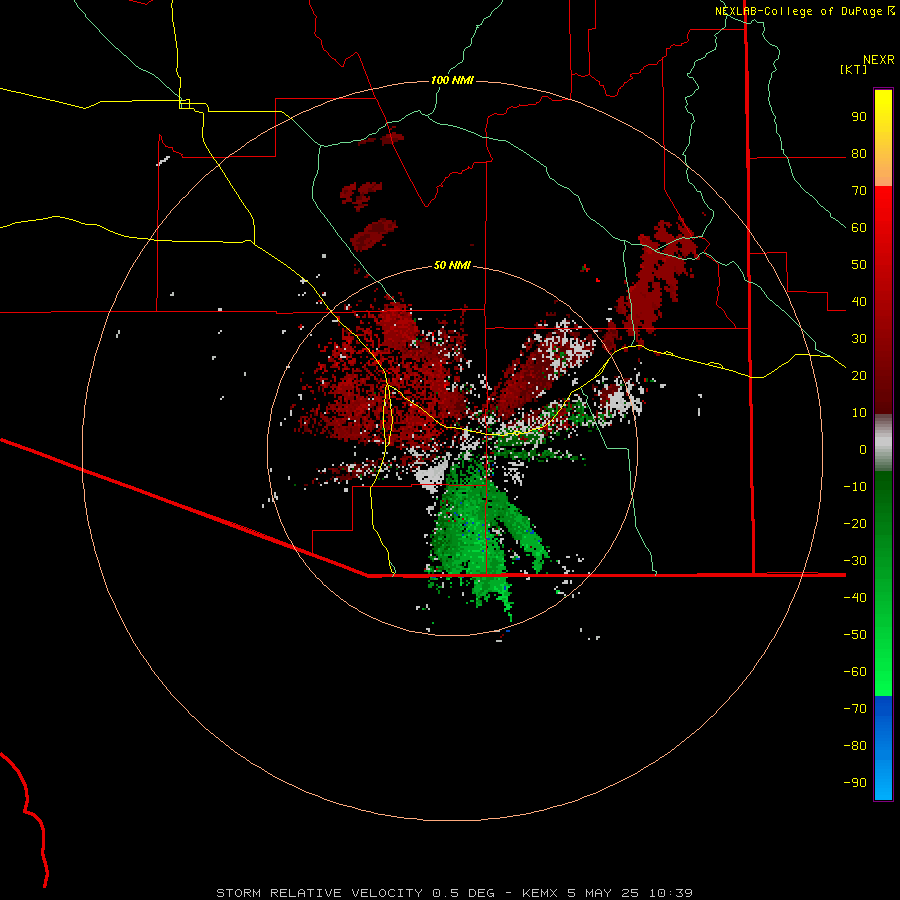Screen dimensions: 900x900
Task: Click the 80 value on the velocity scale
Action: 859,154
